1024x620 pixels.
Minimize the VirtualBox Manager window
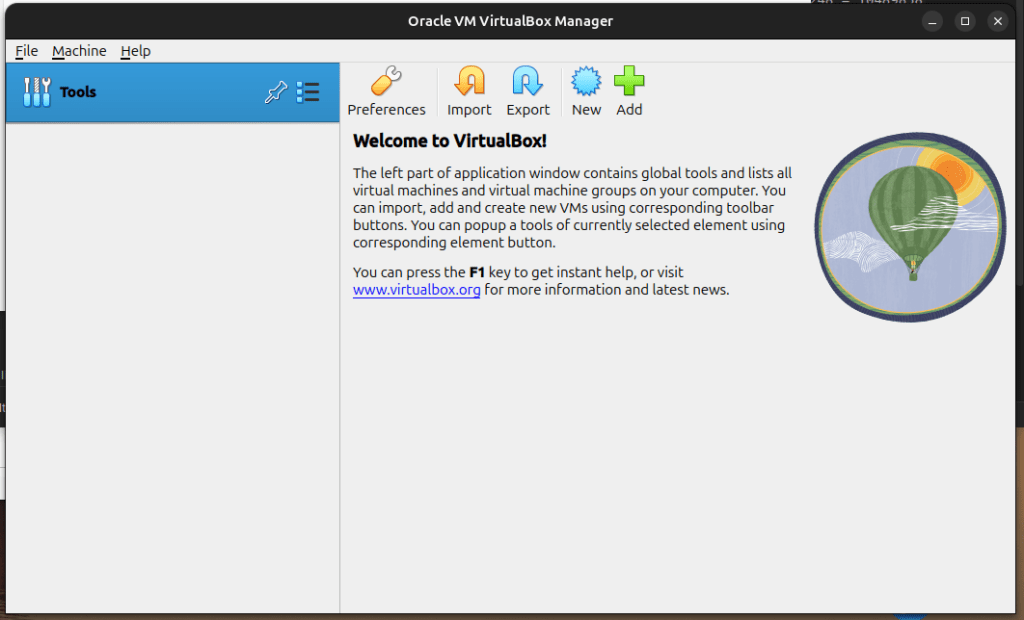pyautogui.click(x=932, y=21)
